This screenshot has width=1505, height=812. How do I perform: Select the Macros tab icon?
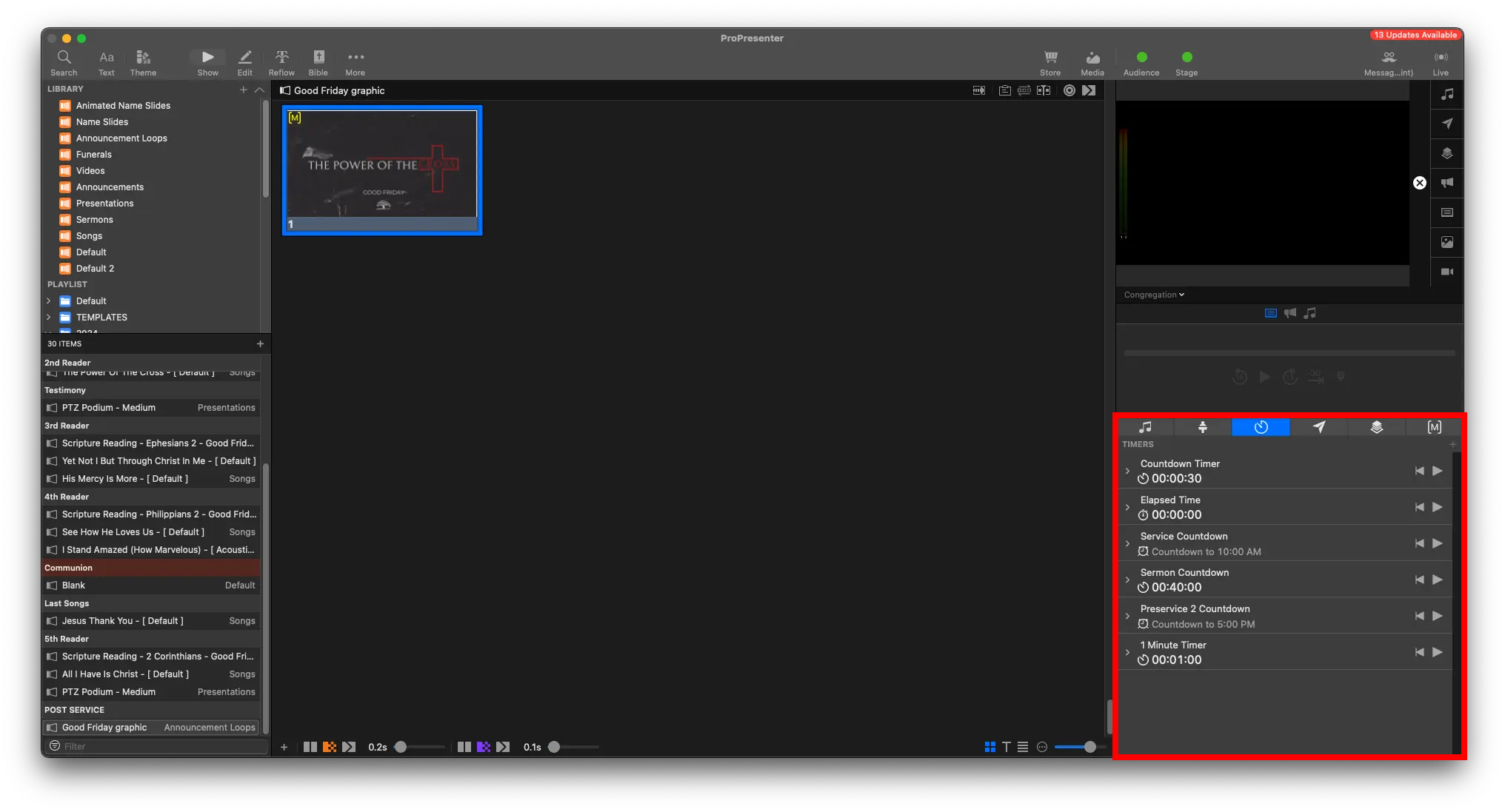[x=1434, y=427]
